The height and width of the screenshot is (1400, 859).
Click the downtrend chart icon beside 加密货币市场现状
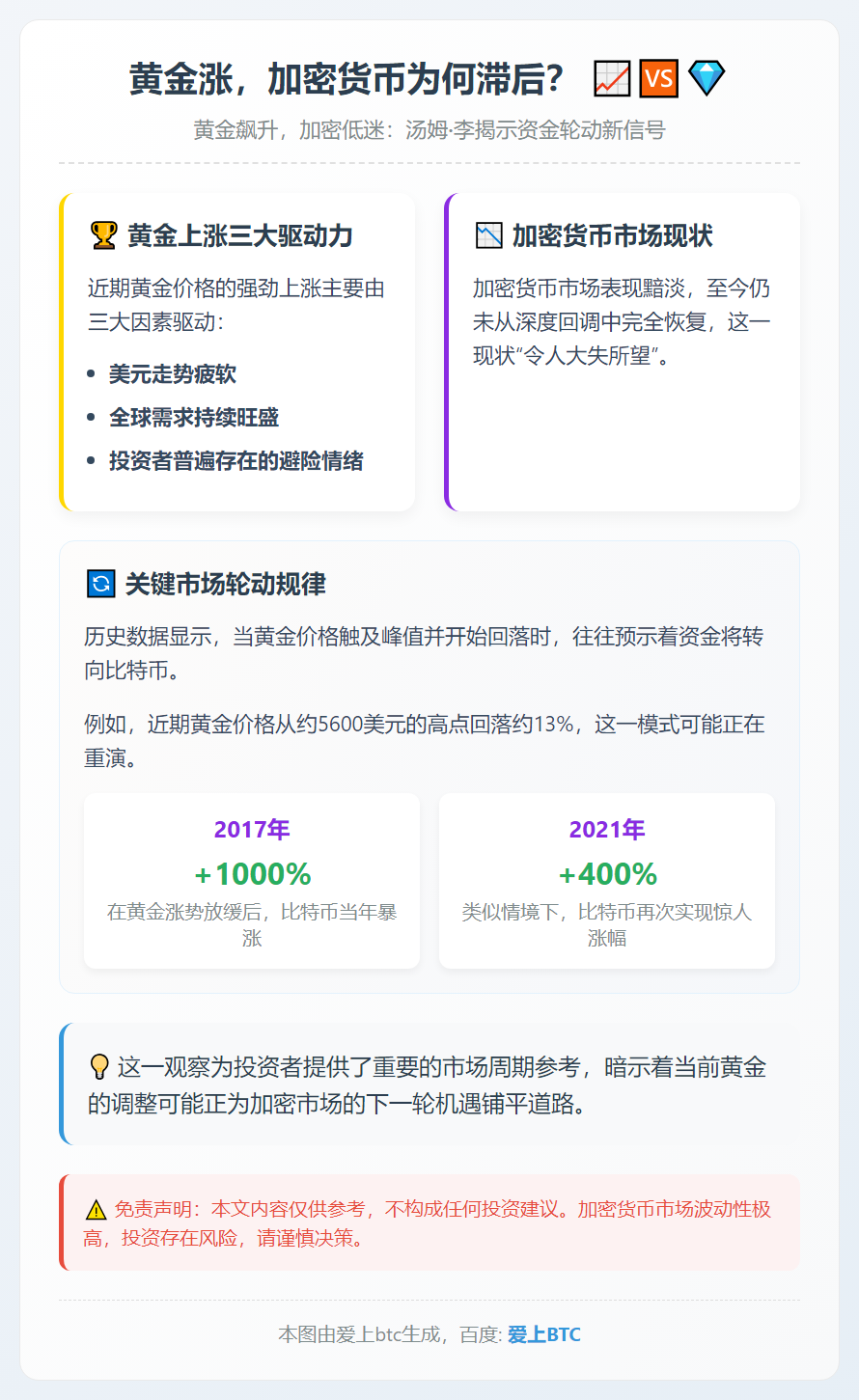pyautogui.click(x=488, y=235)
